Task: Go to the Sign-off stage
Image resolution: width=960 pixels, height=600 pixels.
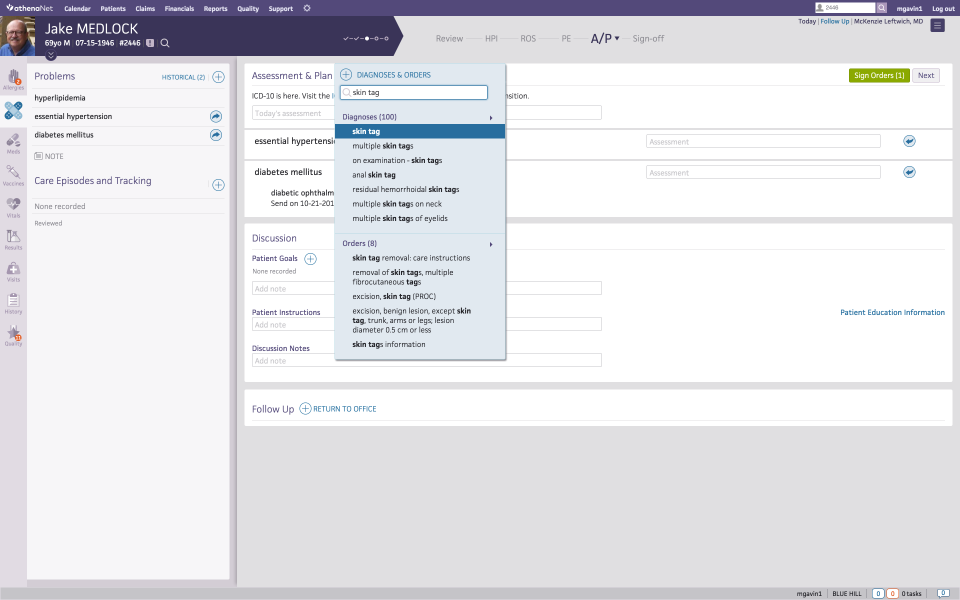Action: pos(648,39)
